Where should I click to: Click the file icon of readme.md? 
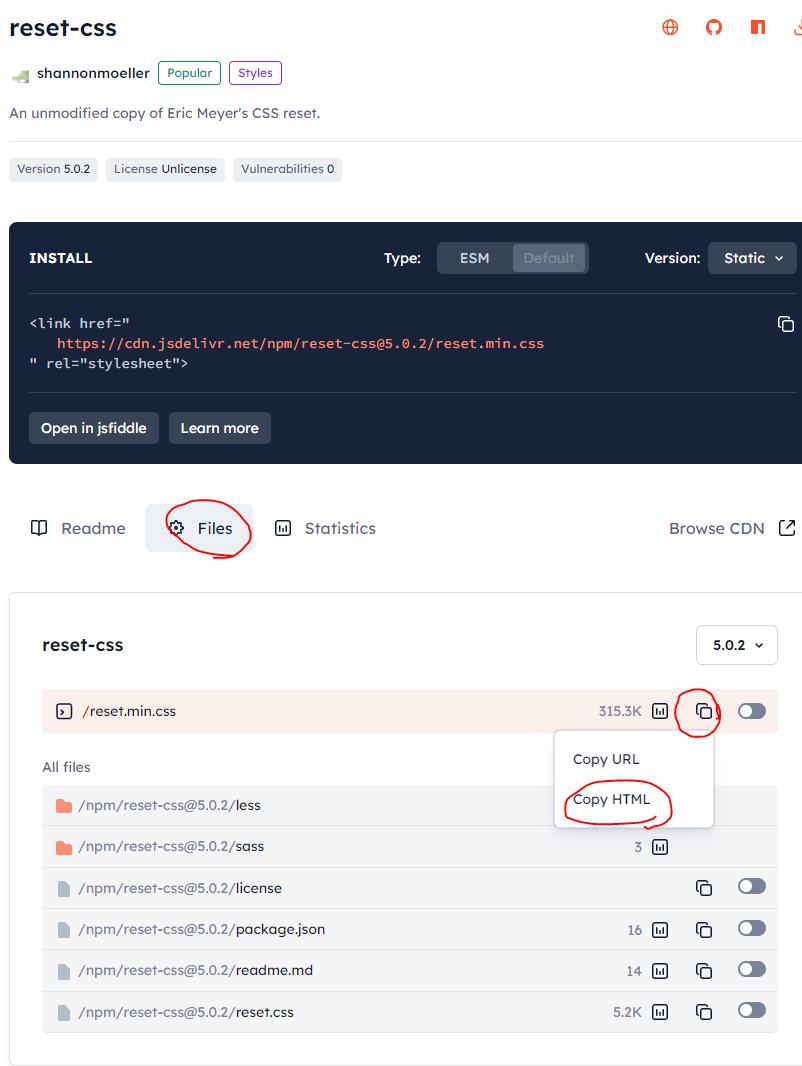tap(64, 972)
